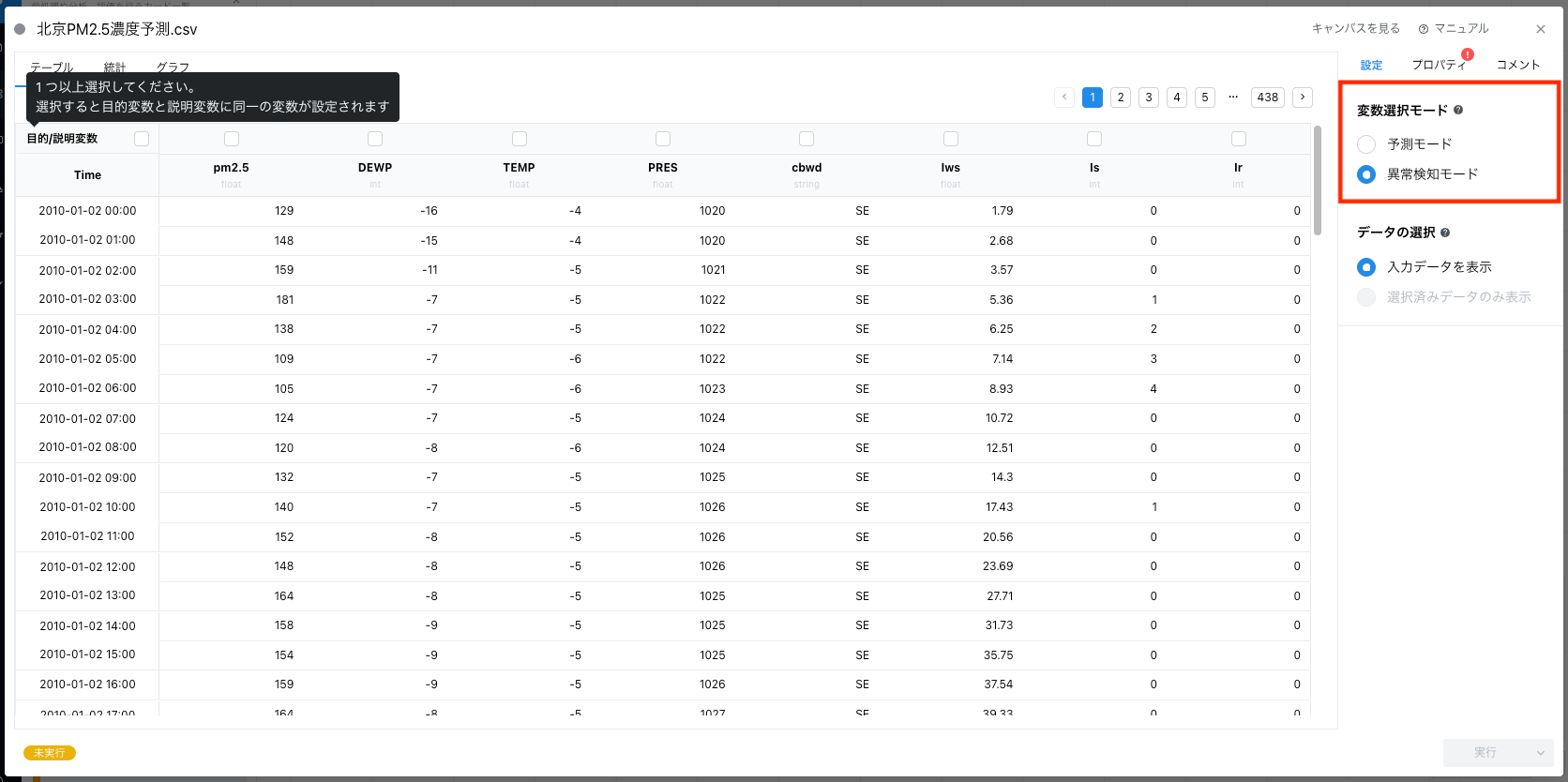Check the PRES column checkbox
The width and height of the screenshot is (1568, 782).
pyautogui.click(x=663, y=139)
